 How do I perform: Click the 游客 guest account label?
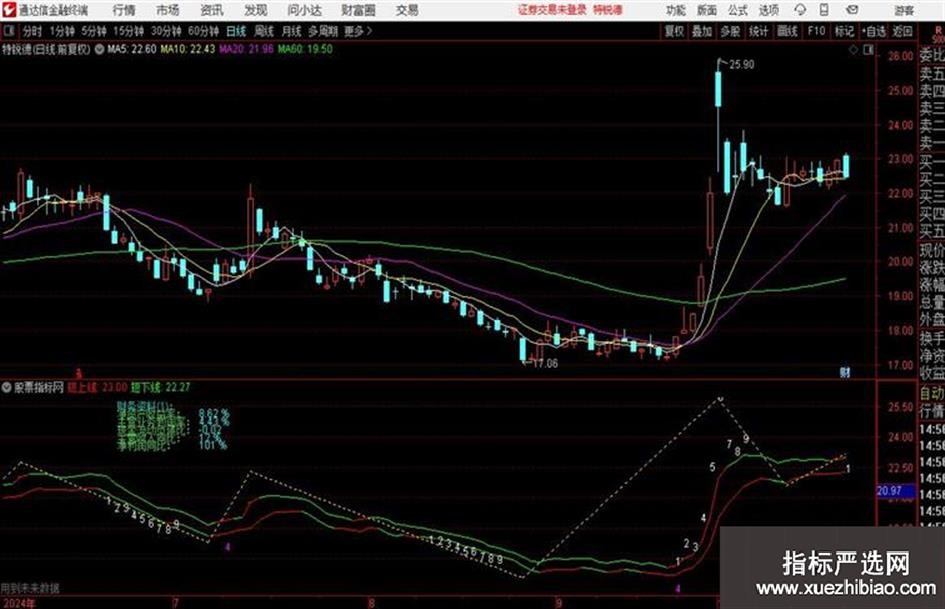click(x=904, y=10)
